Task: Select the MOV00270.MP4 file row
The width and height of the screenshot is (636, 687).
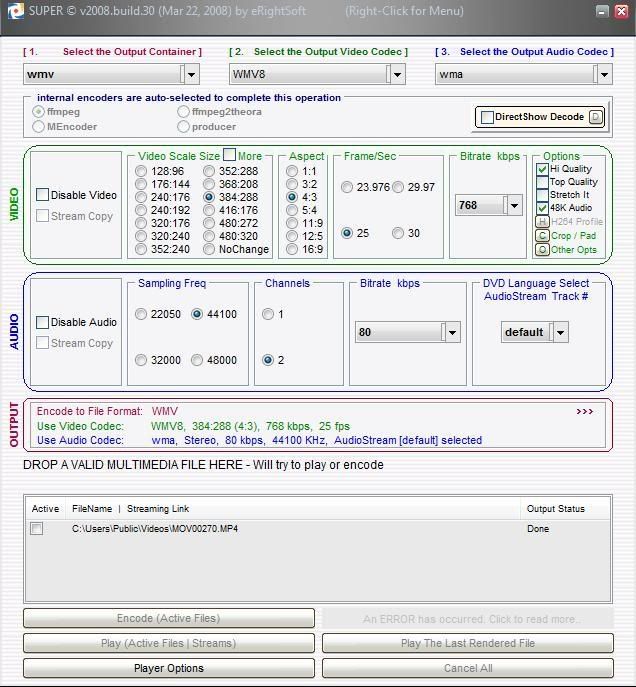Action: click(x=318, y=529)
